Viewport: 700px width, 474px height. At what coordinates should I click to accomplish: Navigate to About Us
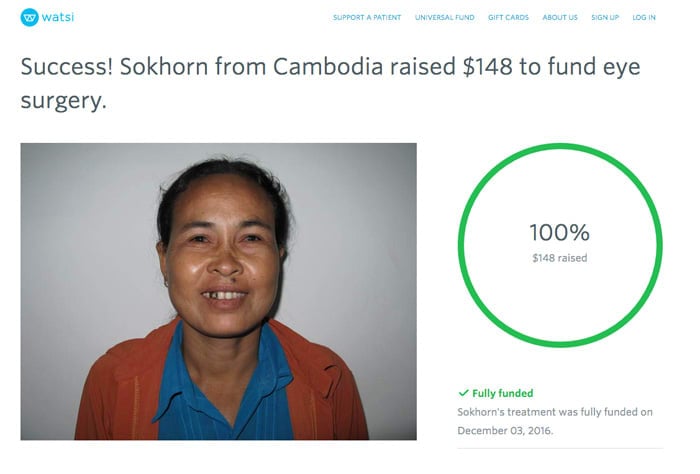(560, 18)
